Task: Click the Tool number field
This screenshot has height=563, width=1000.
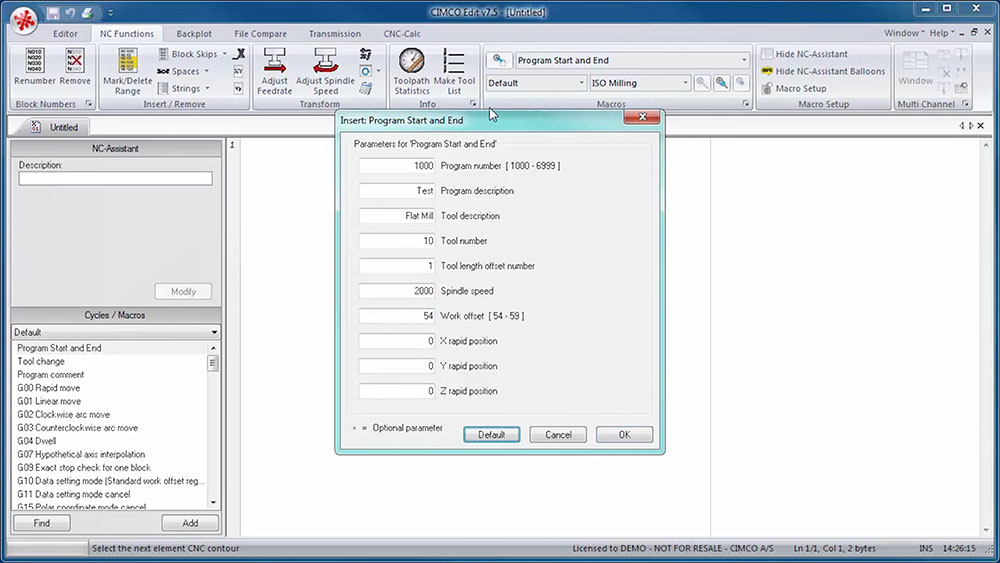Action: coord(397,241)
